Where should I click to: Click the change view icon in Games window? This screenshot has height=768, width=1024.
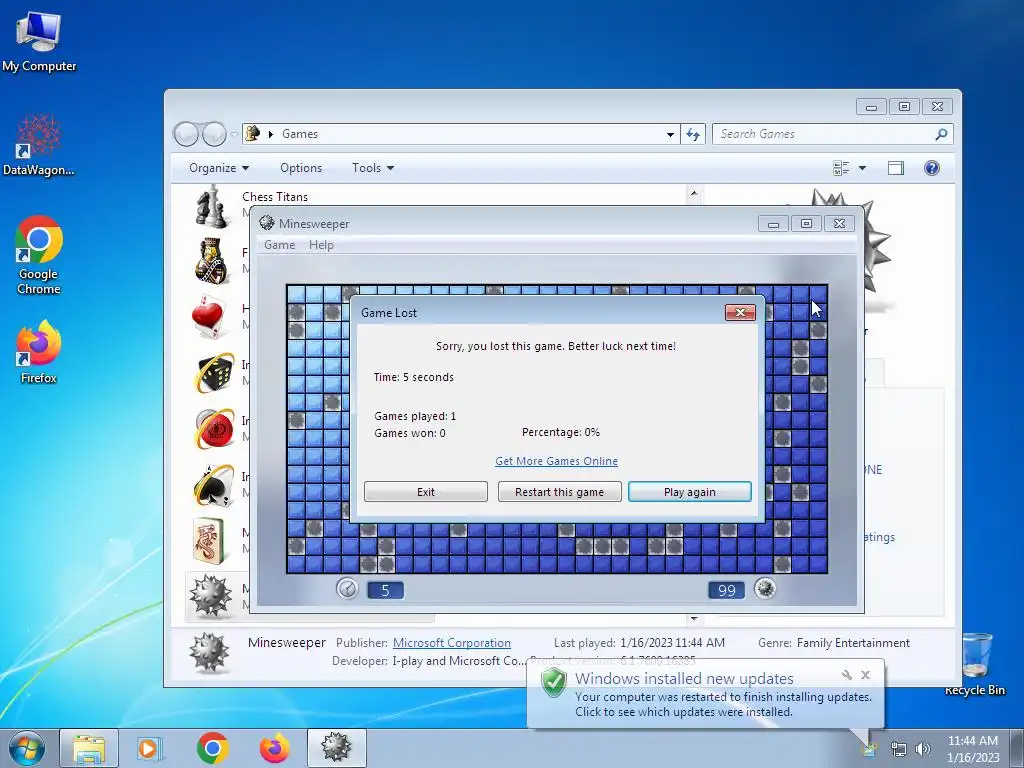pos(841,168)
